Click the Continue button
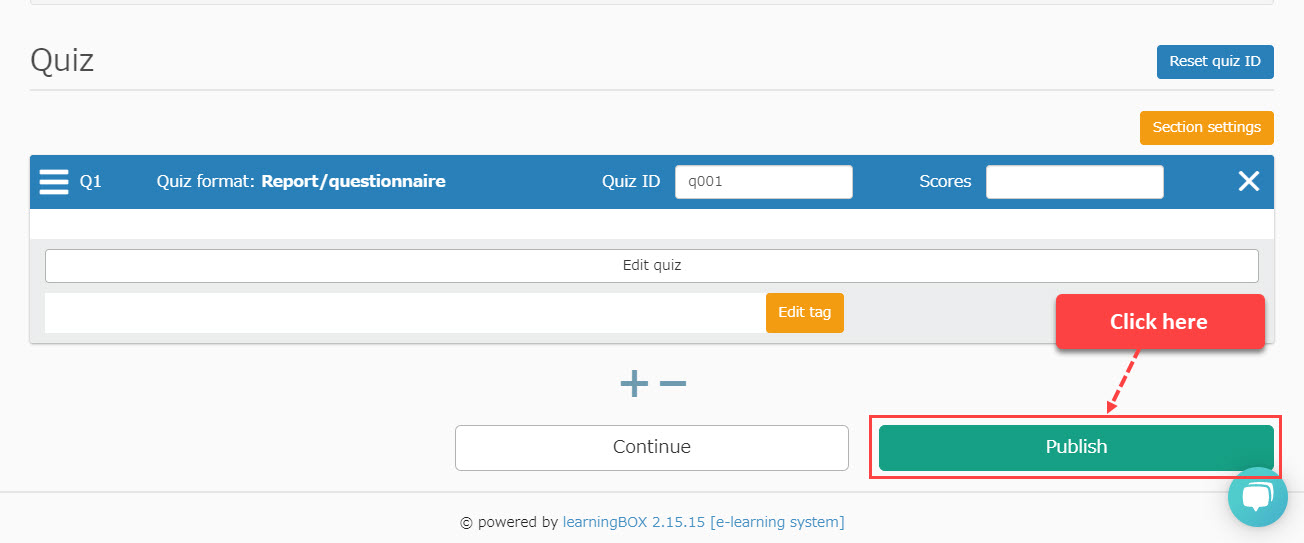The image size is (1304, 543). [651, 447]
